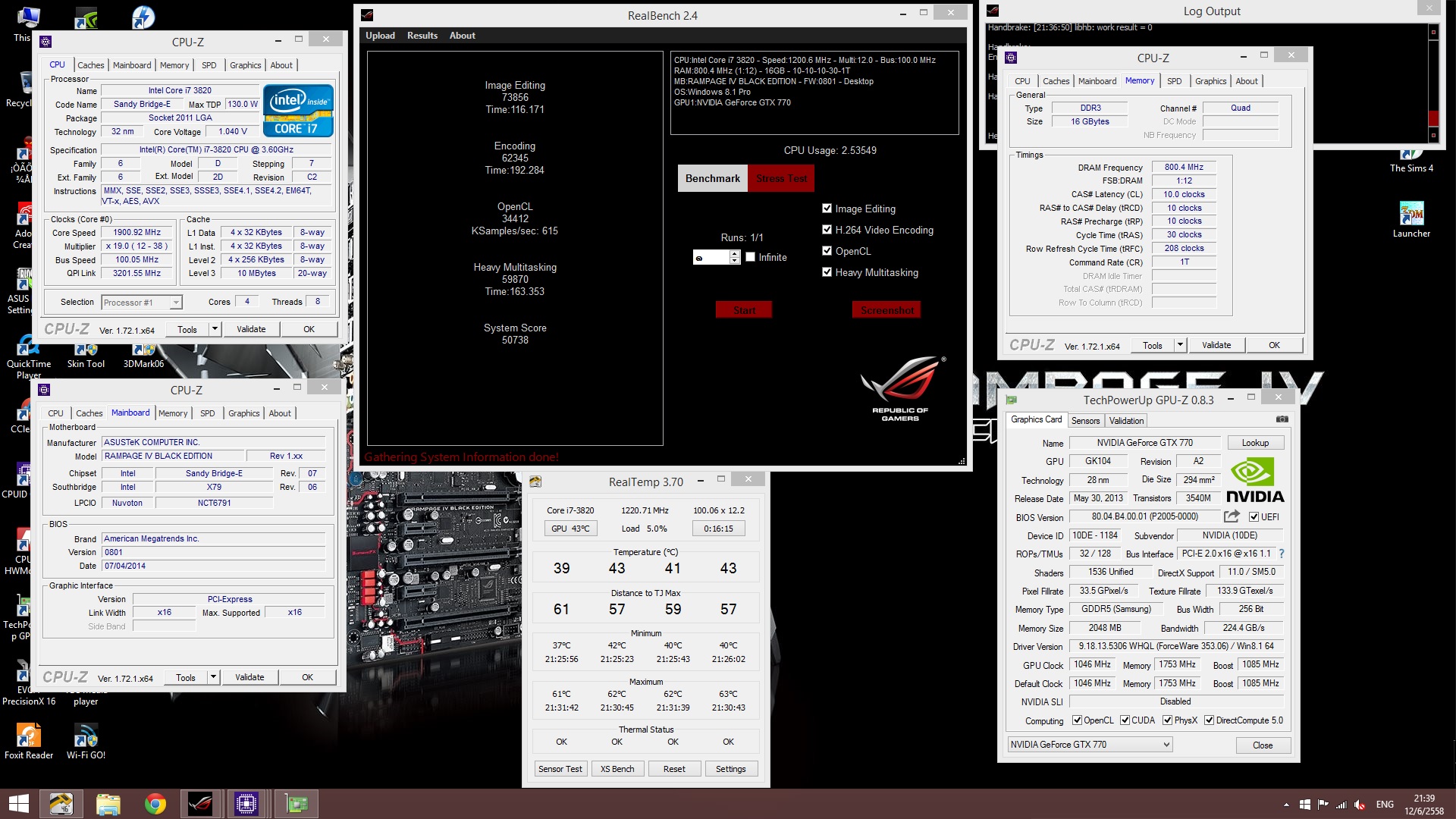The width and height of the screenshot is (1456, 819).
Task: Launch The Sims 4 desktop shortcut
Action: [1410, 158]
